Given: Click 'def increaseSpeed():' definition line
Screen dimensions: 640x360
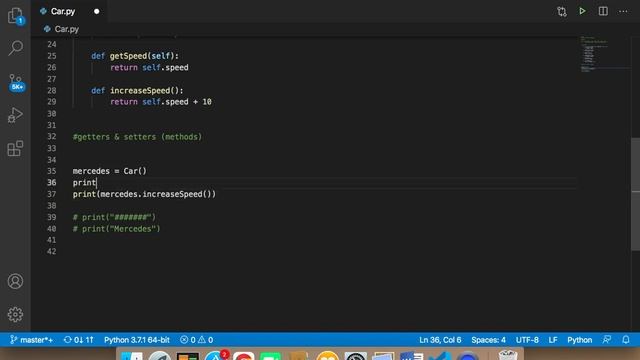Looking at the screenshot, I should tap(137, 90).
